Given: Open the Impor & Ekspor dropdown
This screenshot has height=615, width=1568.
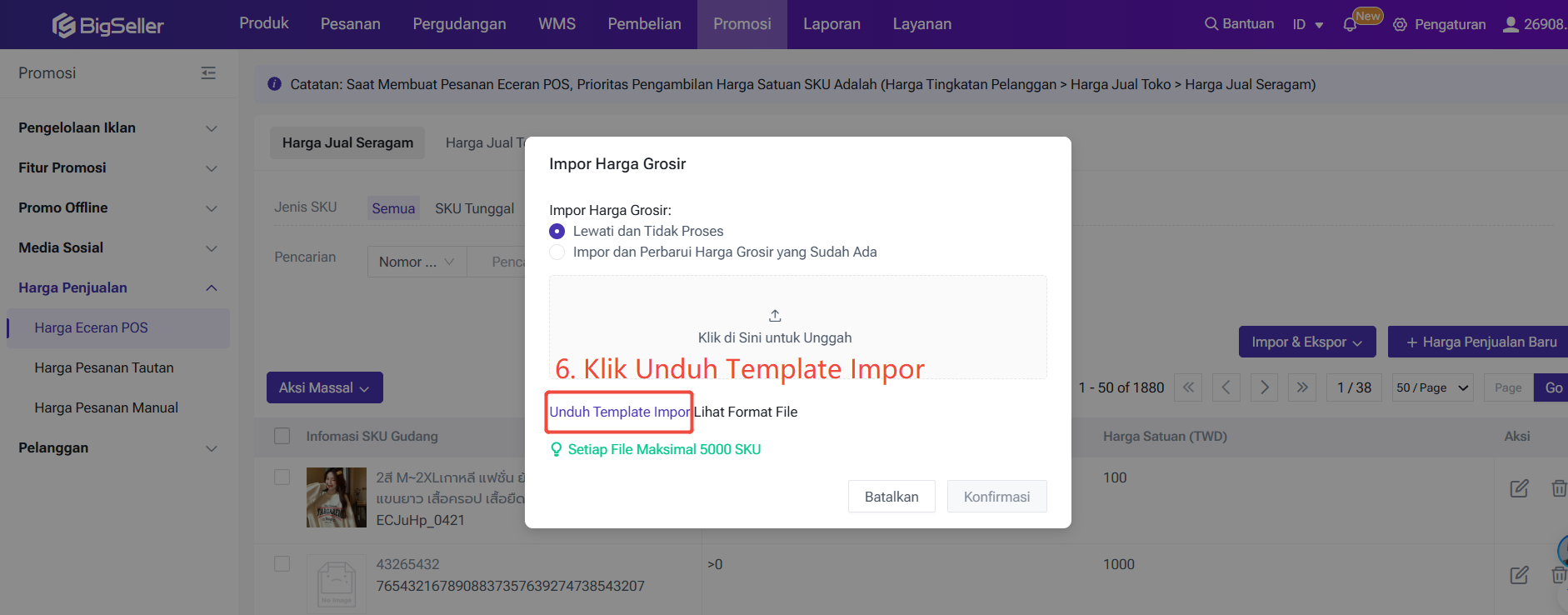Looking at the screenshot, I should coord(1306,342).
